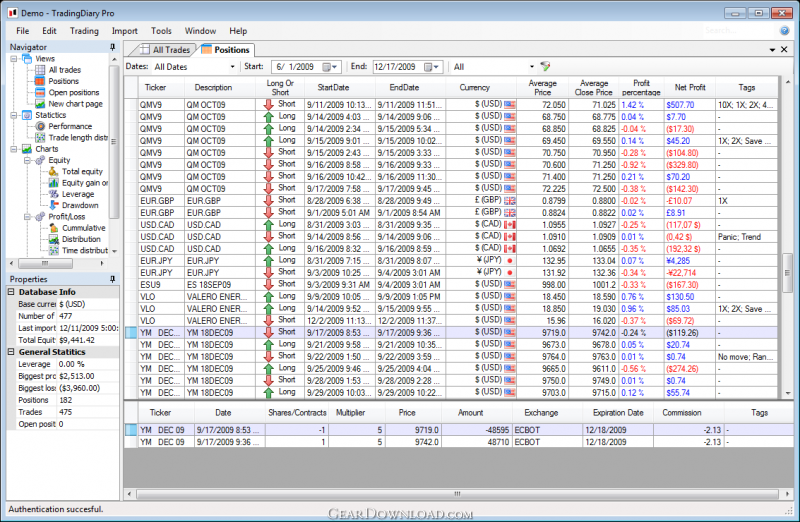Pin the Properties panel
Viewport: 800px width, 522px height.
point(112,279)
